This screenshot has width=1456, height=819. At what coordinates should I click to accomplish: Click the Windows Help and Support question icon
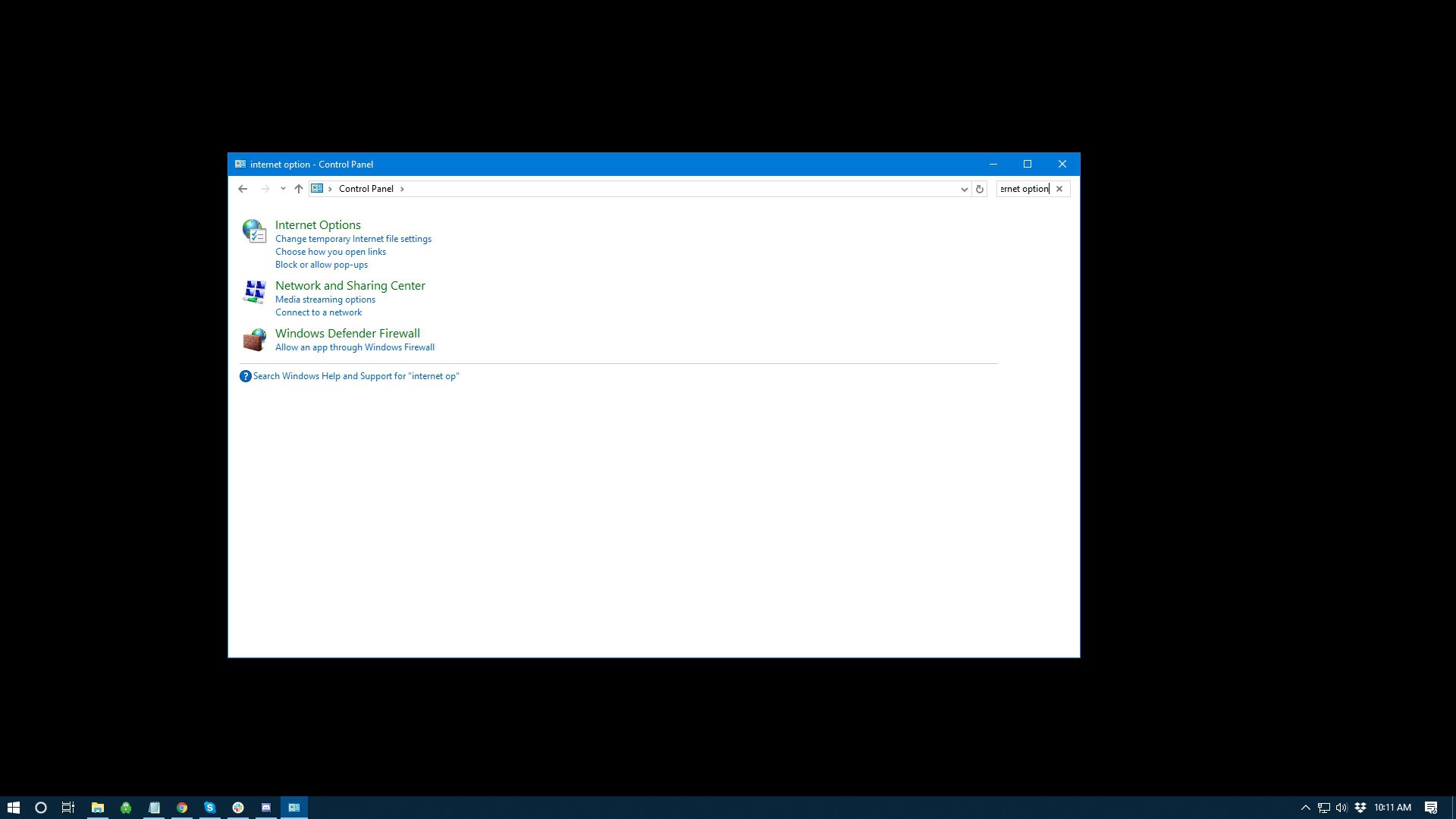click(x=244, y=376)
